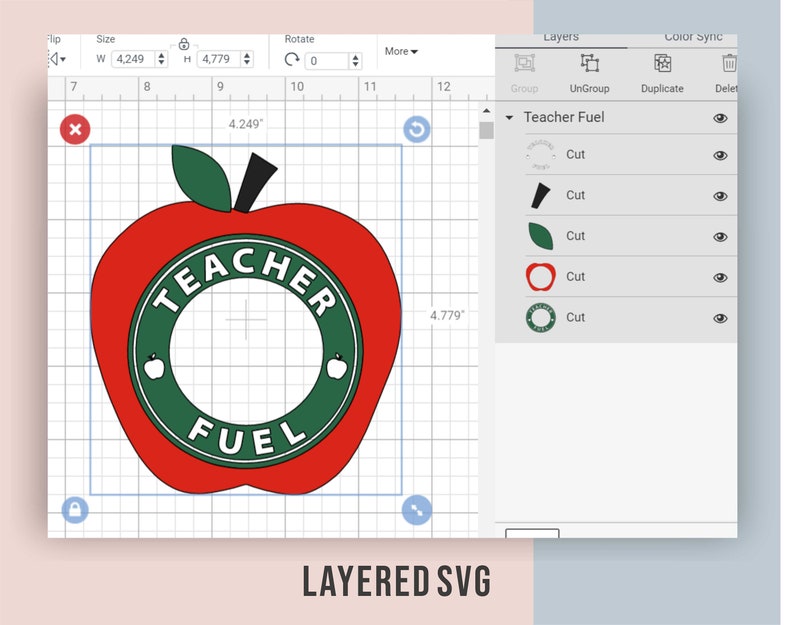Click the rotate handle on the selection box
Image resolution: width=794 pixels, height=625 pixels.
click(417, 129)
